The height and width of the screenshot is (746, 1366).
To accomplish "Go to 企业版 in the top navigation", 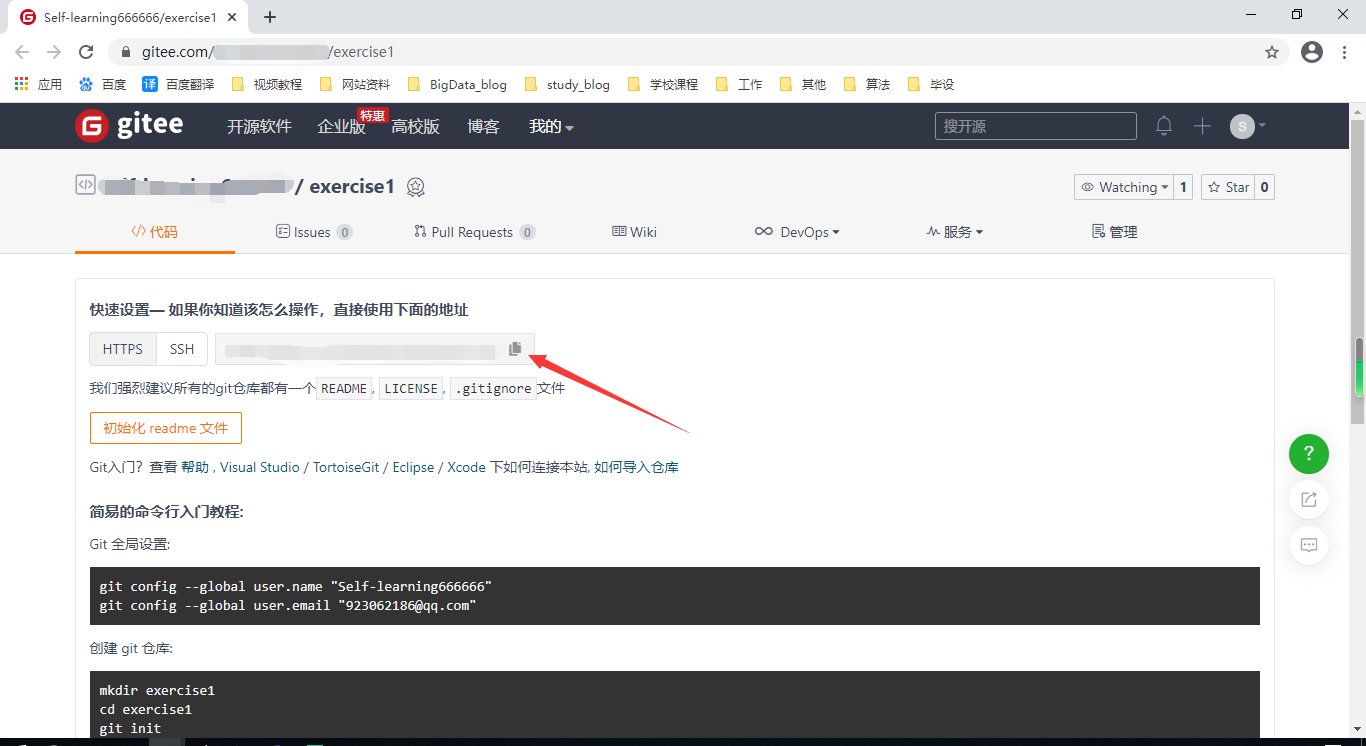I will (x=341, y=127).
